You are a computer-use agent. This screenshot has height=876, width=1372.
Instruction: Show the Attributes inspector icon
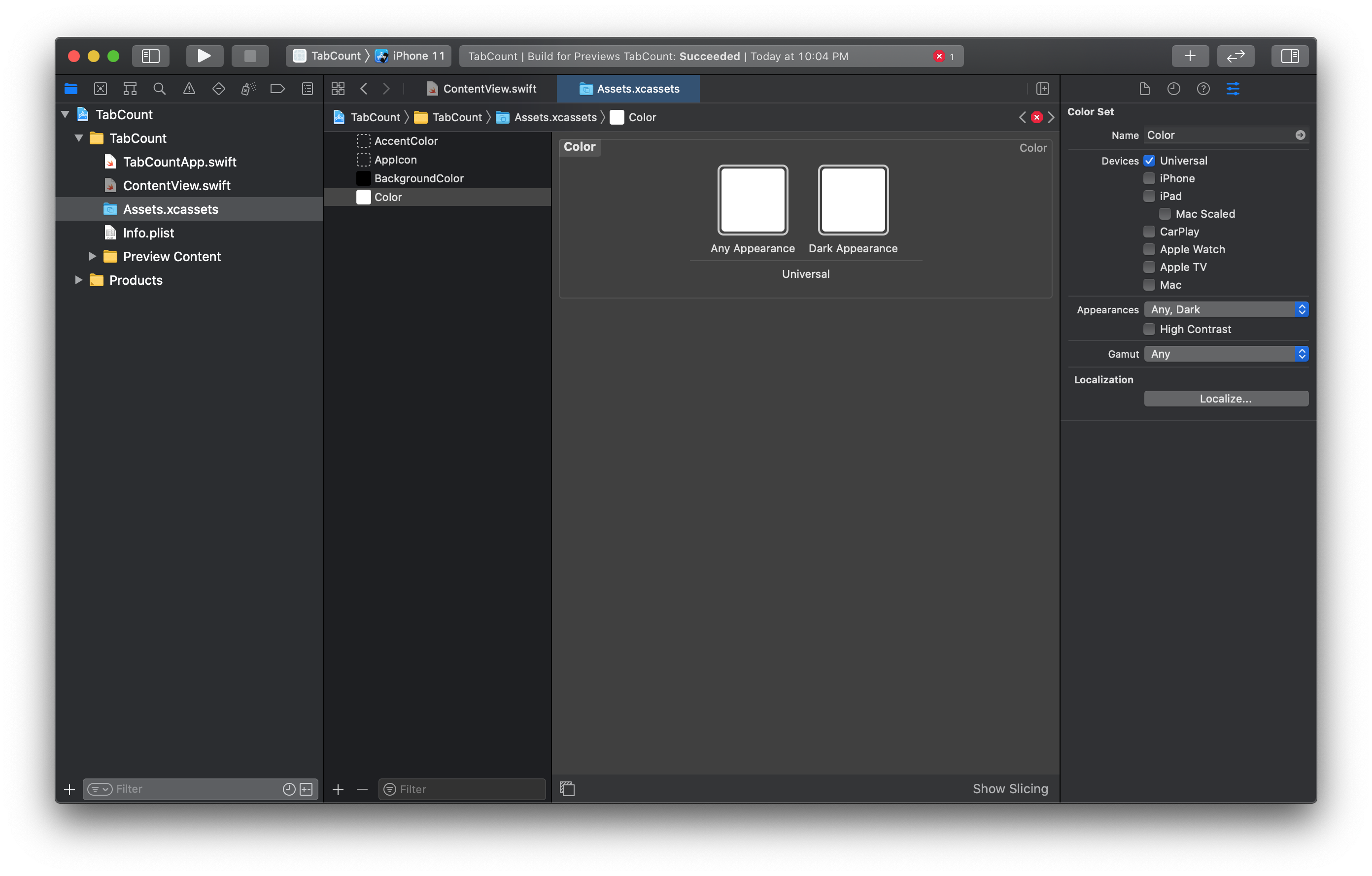[1233, 89]
